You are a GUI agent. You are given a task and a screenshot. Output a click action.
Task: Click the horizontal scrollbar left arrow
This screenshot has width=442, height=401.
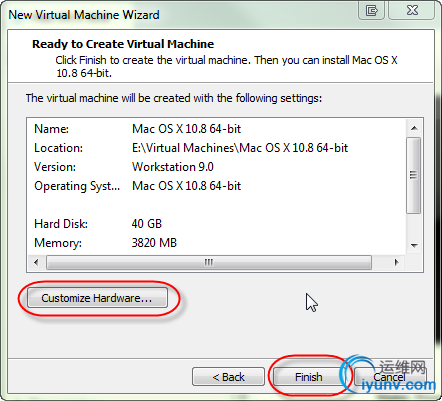click(36, 262)
